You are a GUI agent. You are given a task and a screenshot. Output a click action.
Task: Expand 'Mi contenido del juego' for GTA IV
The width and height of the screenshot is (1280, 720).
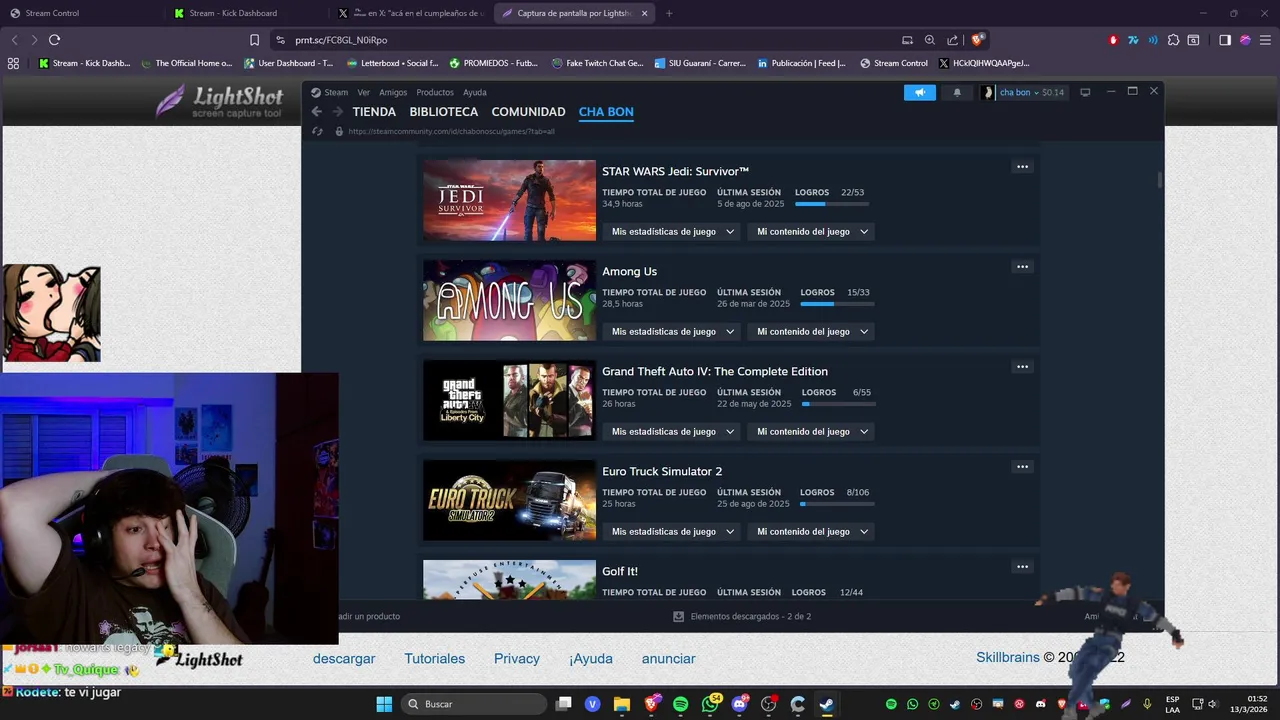[x=811, y=431]
